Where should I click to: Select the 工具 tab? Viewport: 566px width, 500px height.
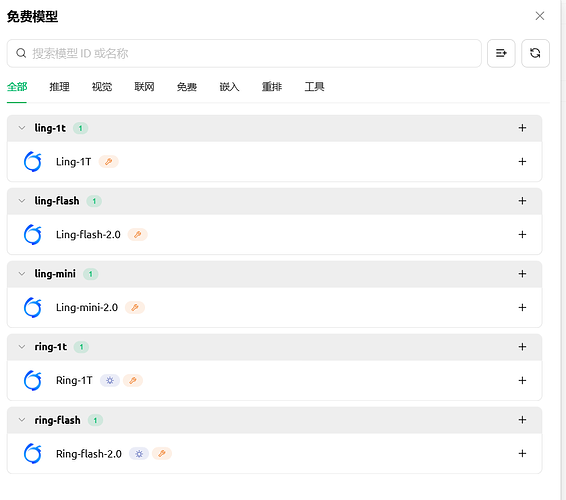click(x=314, y=87)
